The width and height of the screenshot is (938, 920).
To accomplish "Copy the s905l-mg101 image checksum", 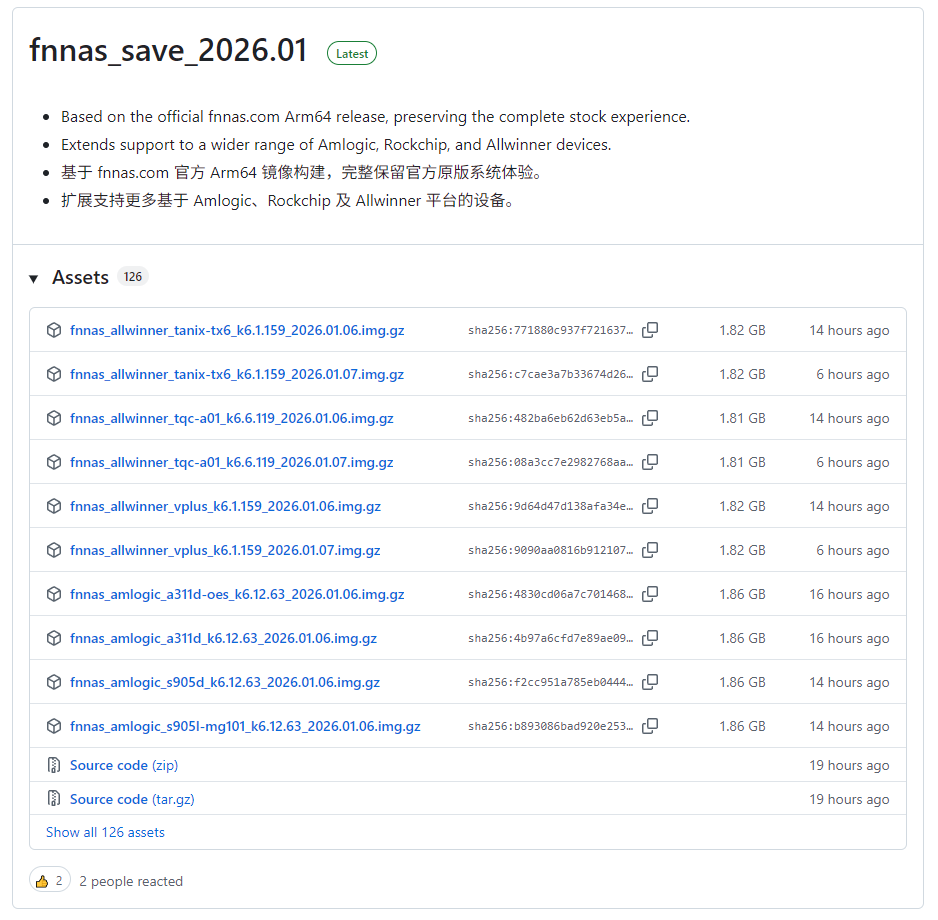I will point(649,726).
